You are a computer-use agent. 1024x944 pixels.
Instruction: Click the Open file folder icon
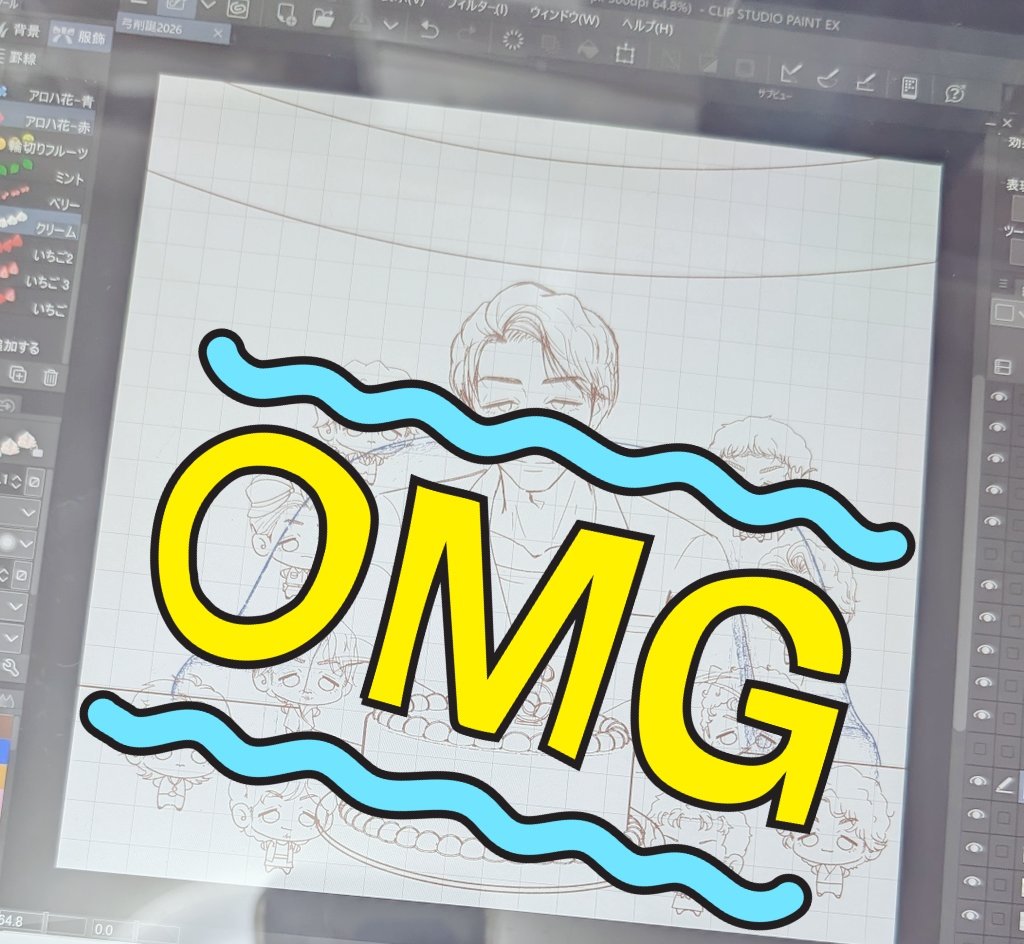(323, 16)
